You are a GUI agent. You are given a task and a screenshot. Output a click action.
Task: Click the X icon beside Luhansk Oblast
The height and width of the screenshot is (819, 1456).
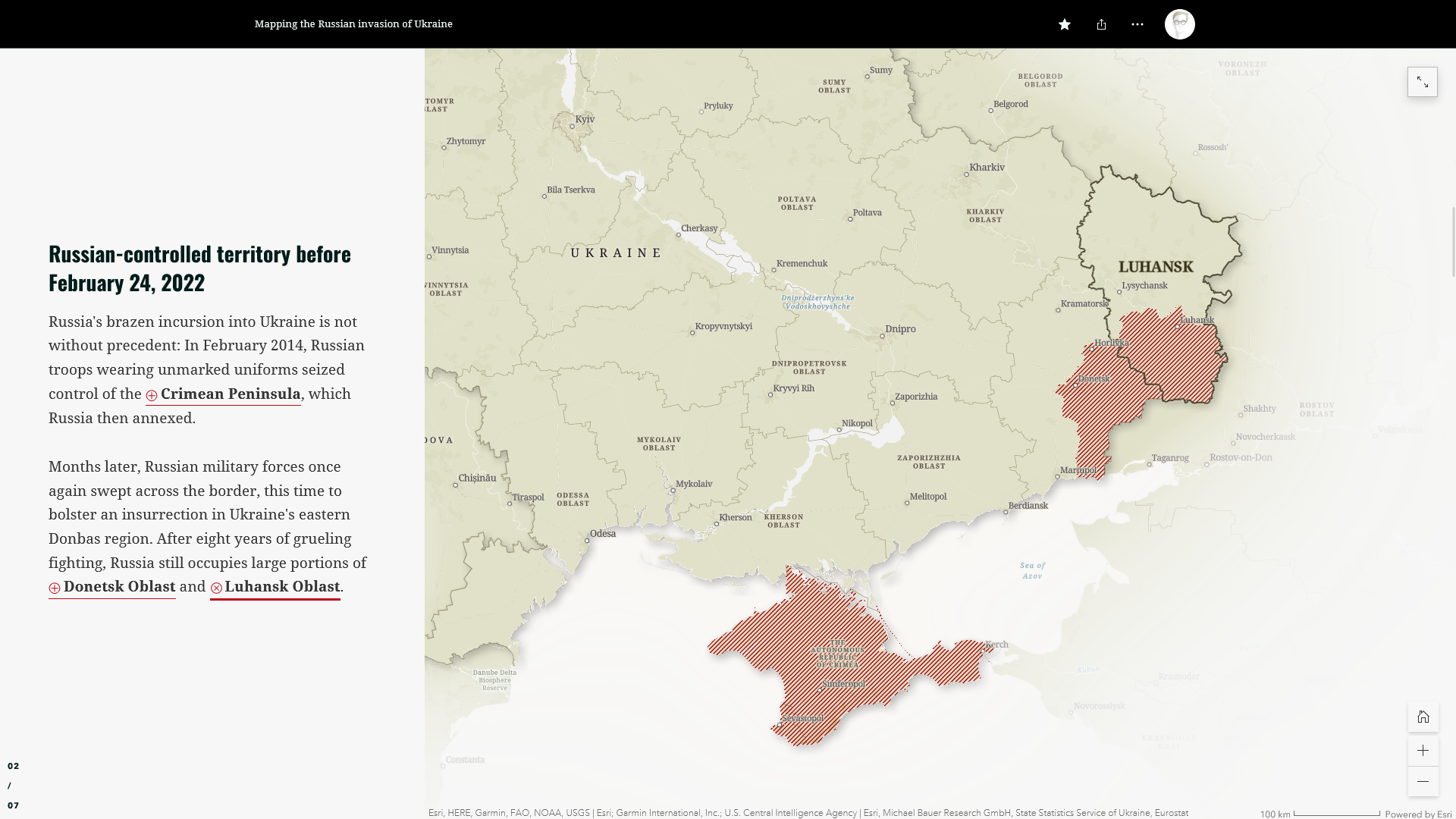pos(216,588)
